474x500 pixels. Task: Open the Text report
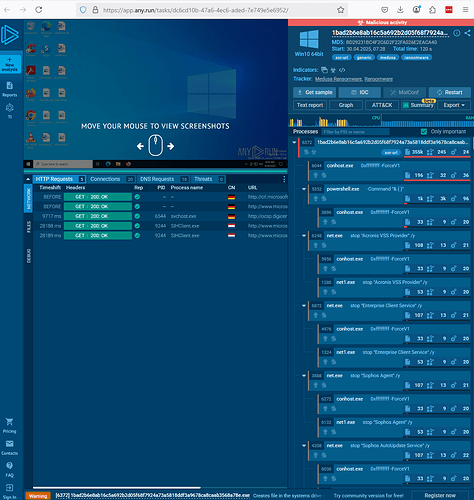(x=310, y=105)
